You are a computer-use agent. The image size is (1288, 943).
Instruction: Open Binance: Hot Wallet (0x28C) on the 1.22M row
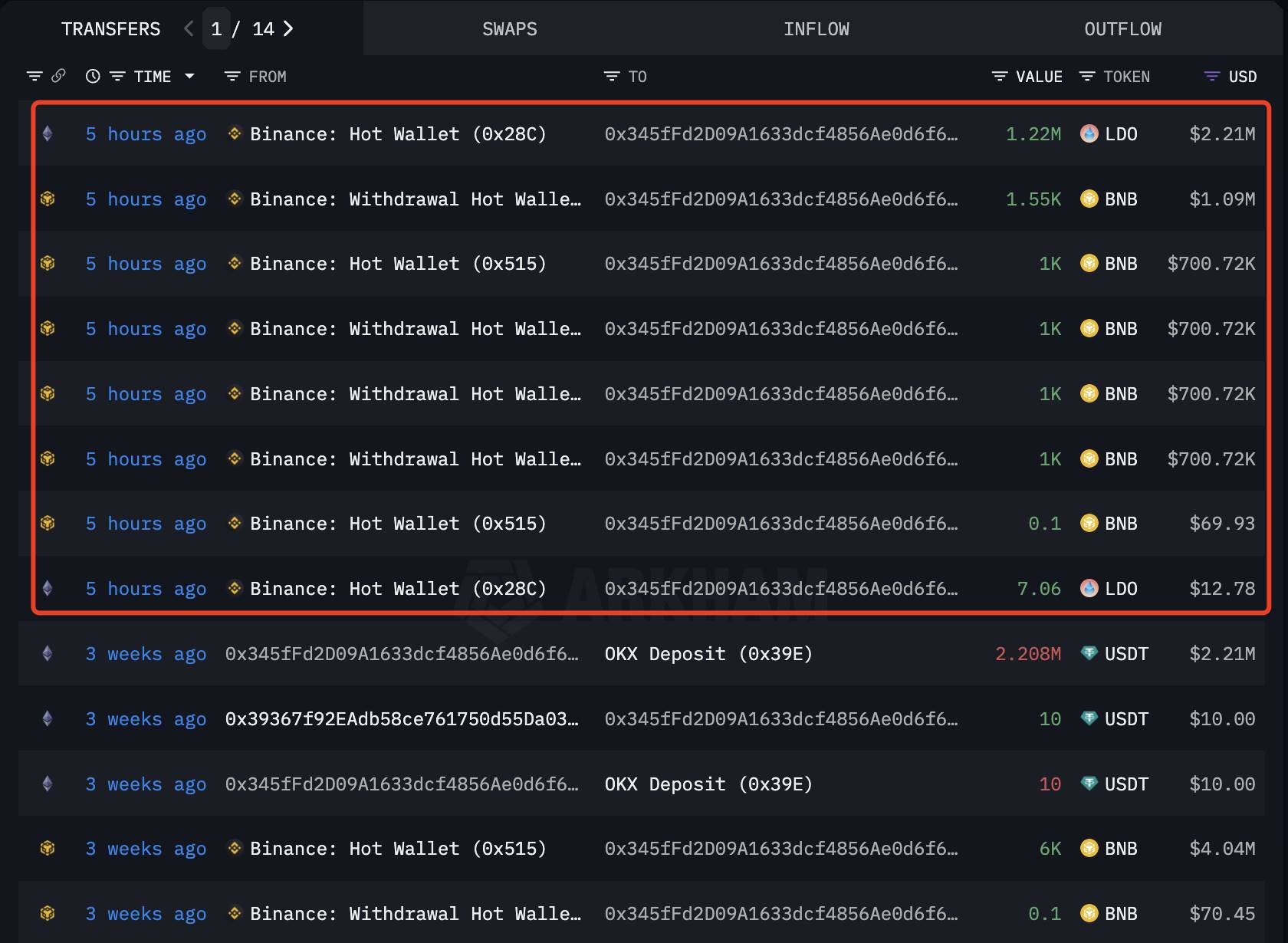pyautogui.click(x=399, y=134)
